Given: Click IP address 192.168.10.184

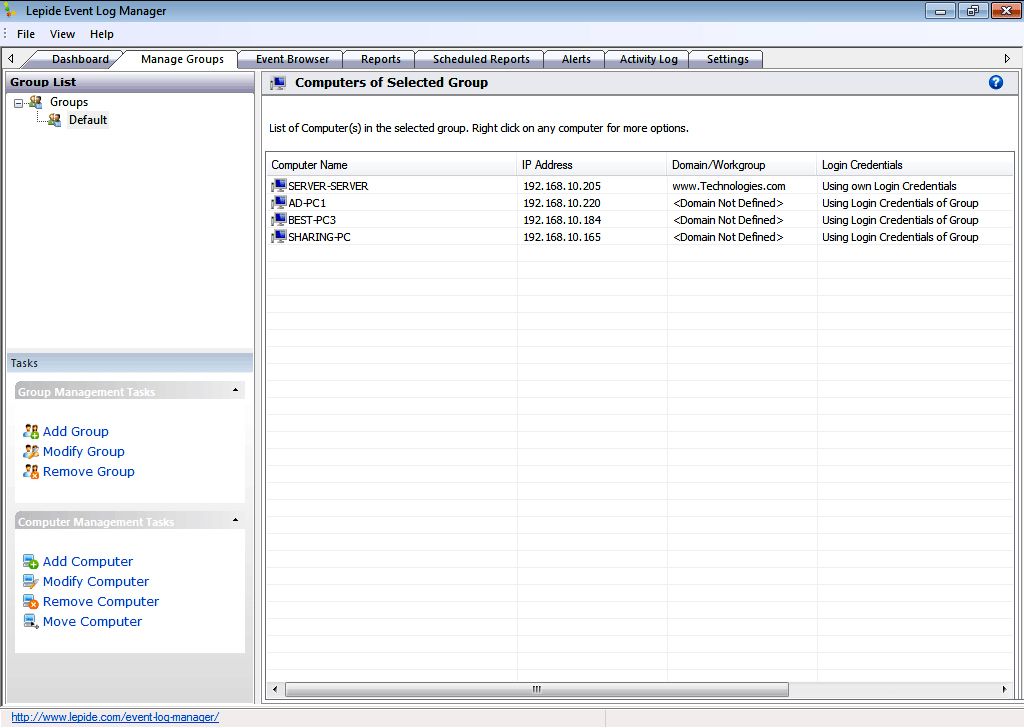Looking at the screenshot, I should coord(562,220).
